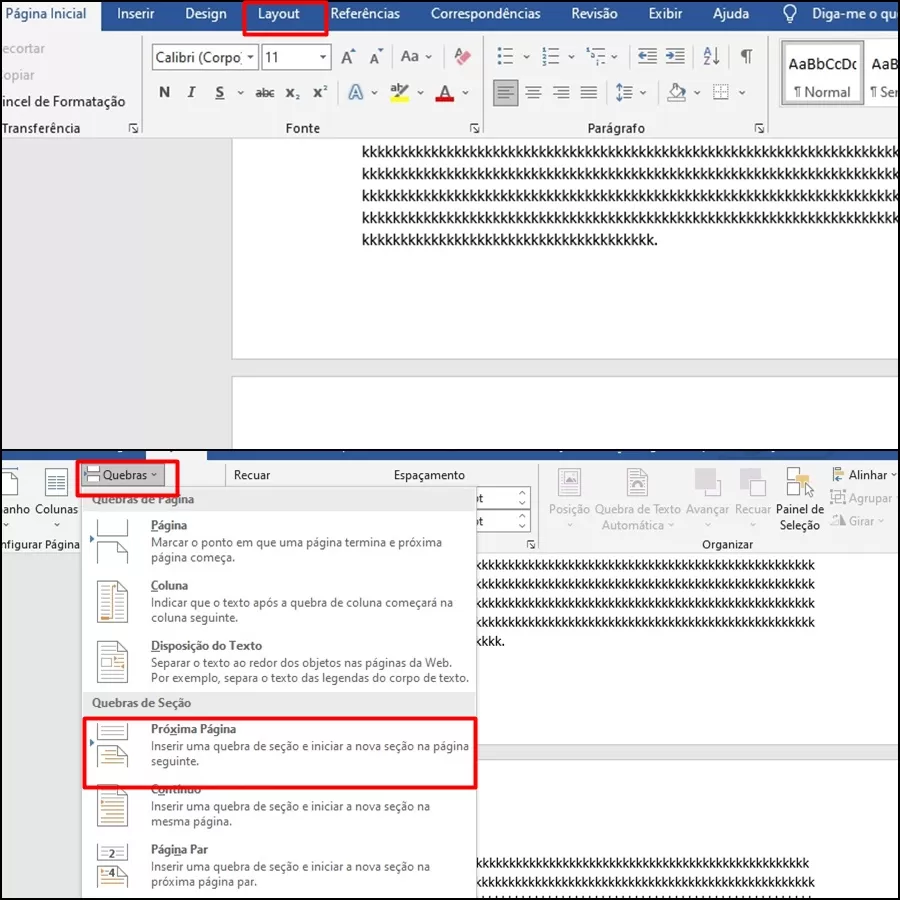Open the Ajuda tab
900x900 pixels.
click(731, 14)
